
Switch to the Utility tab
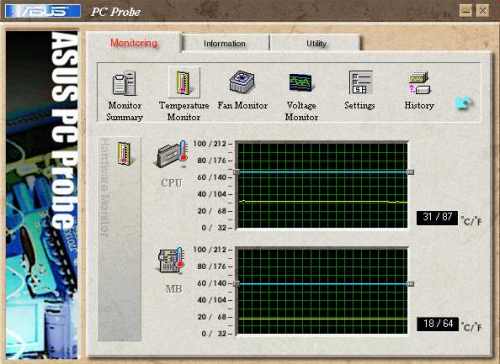pyautogui.click(x=316, y=44)
